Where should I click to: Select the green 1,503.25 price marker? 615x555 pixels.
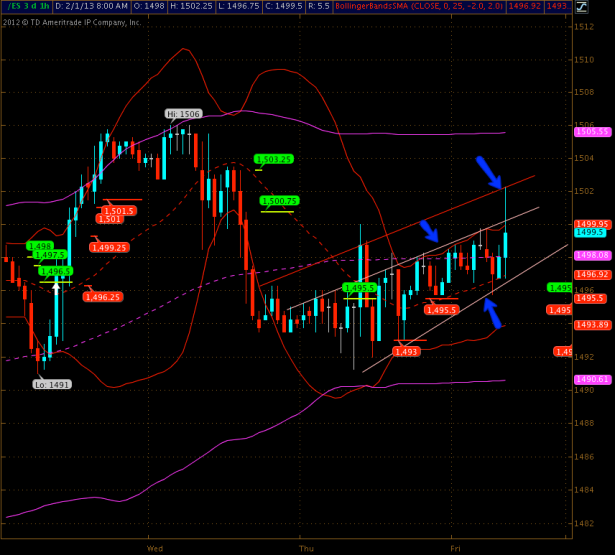tap(273, 158)
